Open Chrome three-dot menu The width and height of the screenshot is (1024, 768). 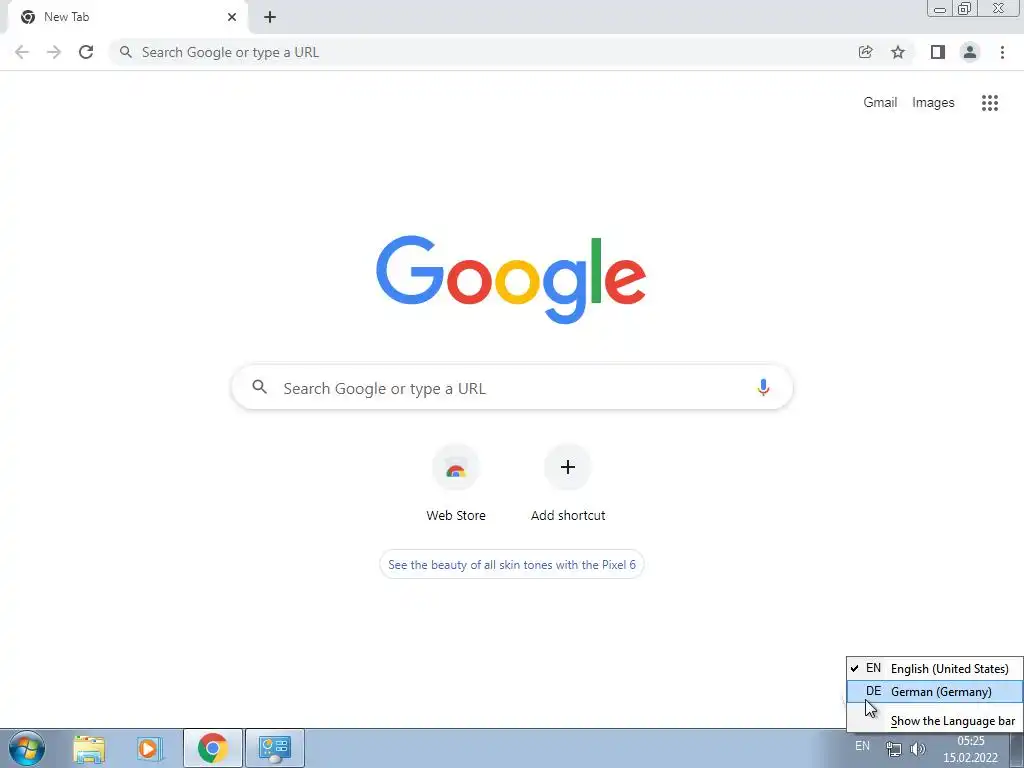point(1002,52)
